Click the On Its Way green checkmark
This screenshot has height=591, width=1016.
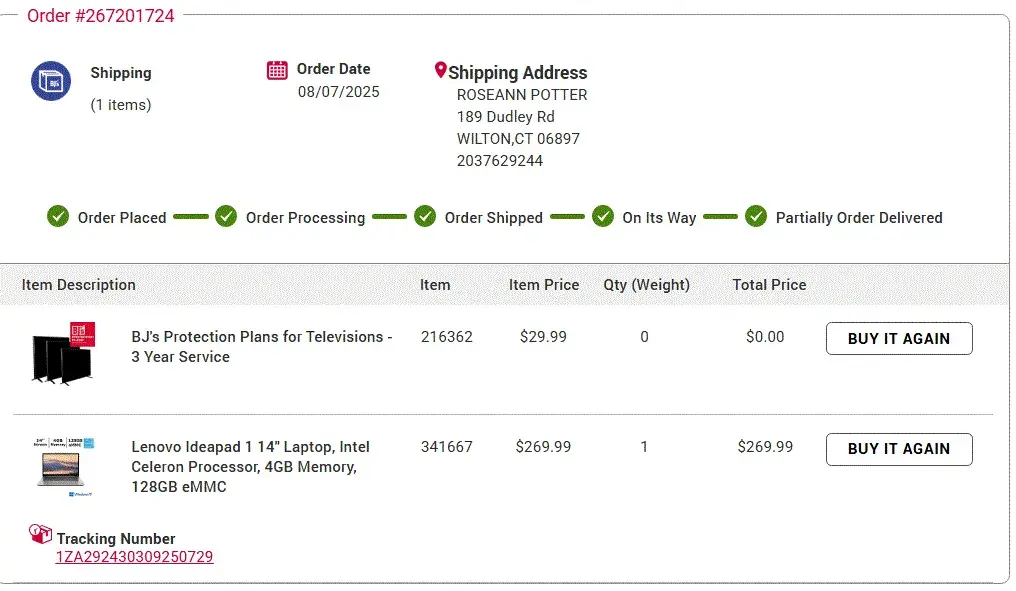(x=602, y=216)
